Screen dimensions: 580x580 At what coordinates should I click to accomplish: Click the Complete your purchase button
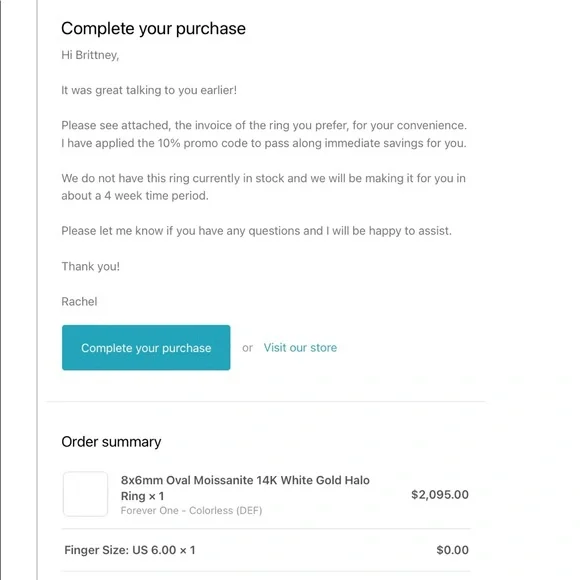pyautogui.click(x=146, y=347)
